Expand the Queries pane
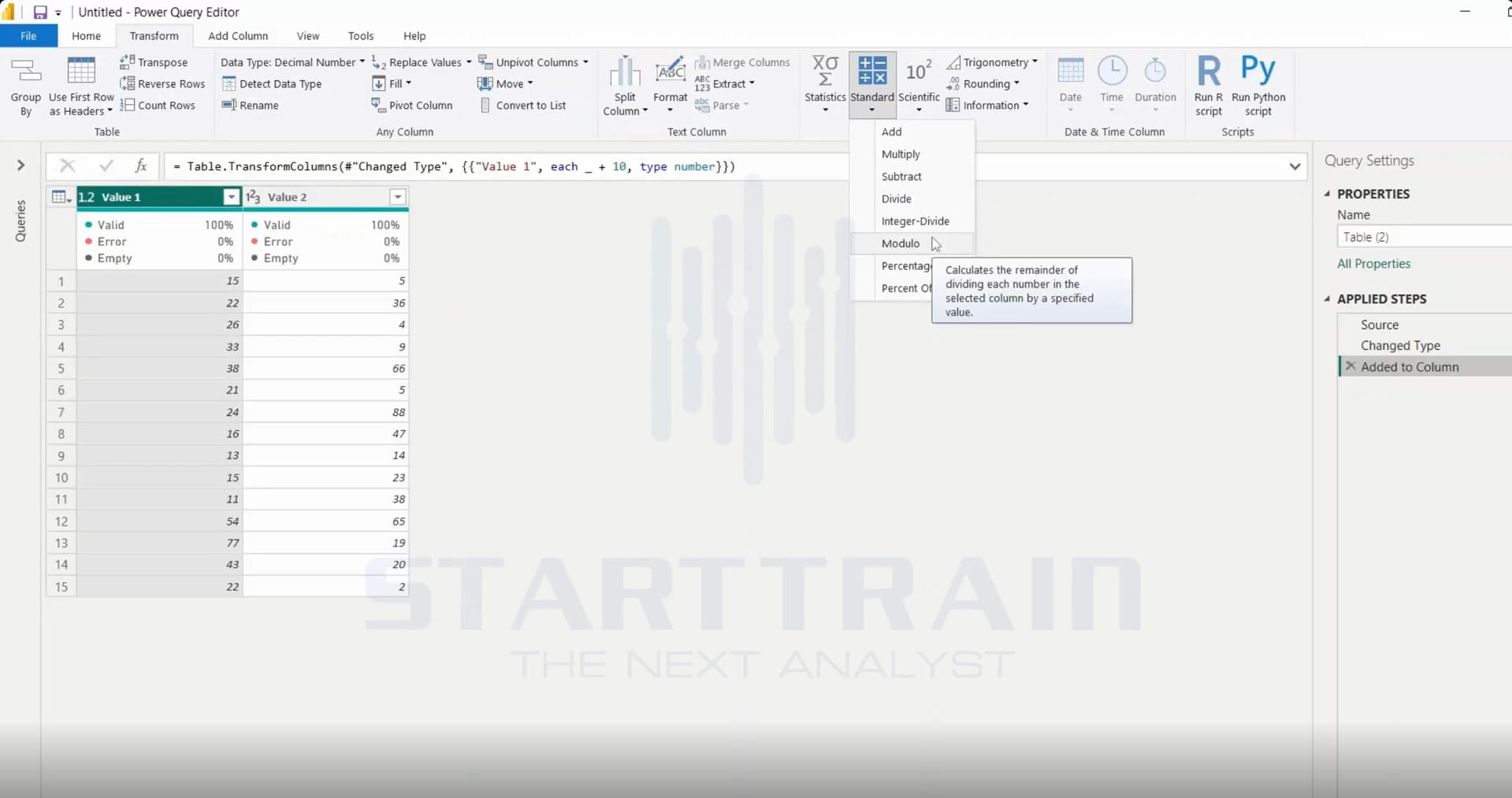 click(20, 165)
